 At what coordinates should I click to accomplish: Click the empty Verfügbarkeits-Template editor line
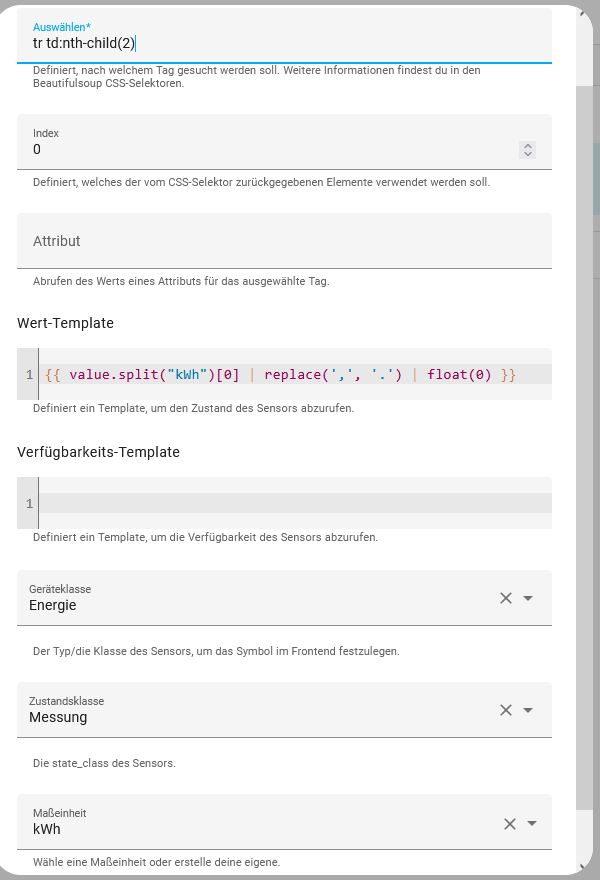pyautogui.click(x=295, y=503)
